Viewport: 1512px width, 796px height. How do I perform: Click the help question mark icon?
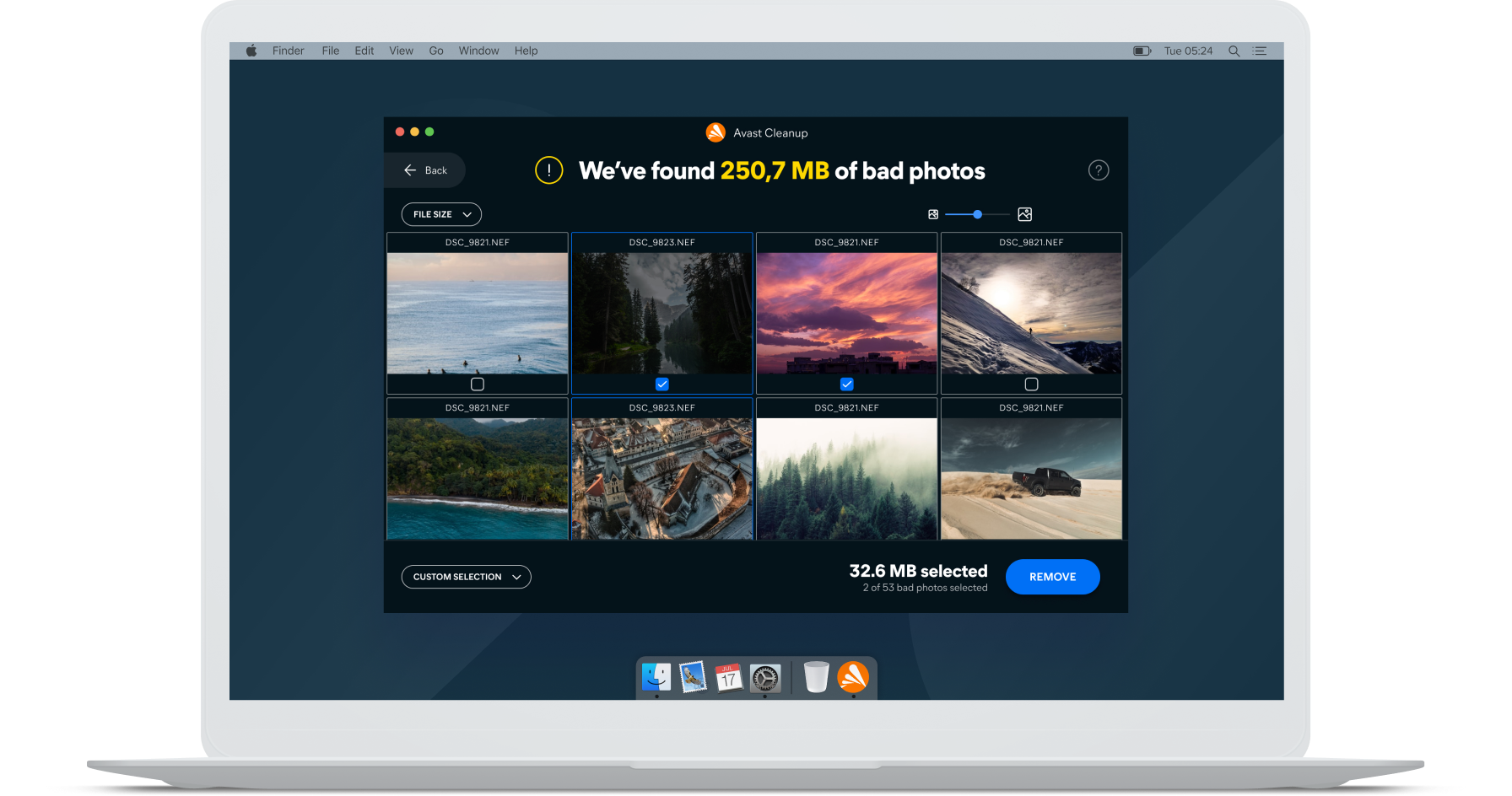tap(1098, 170)
